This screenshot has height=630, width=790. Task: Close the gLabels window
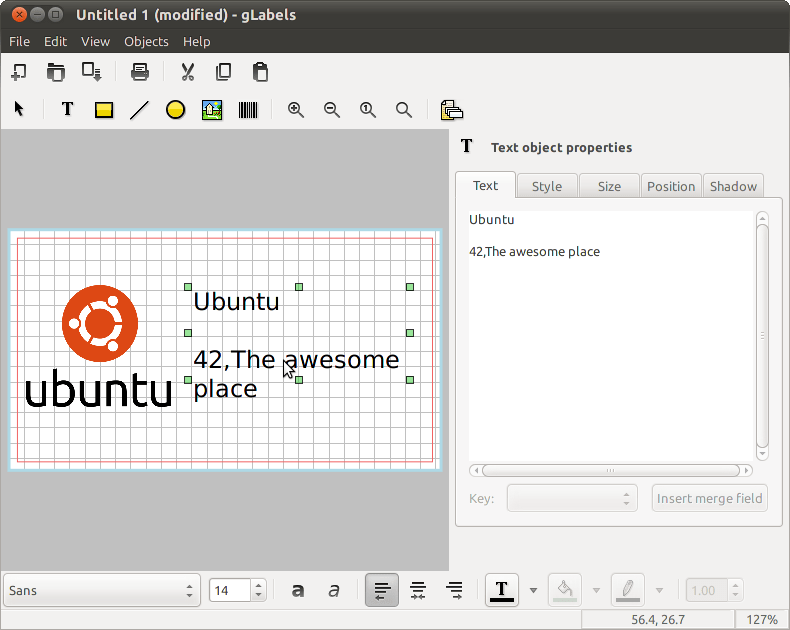(x=19, y=14)
